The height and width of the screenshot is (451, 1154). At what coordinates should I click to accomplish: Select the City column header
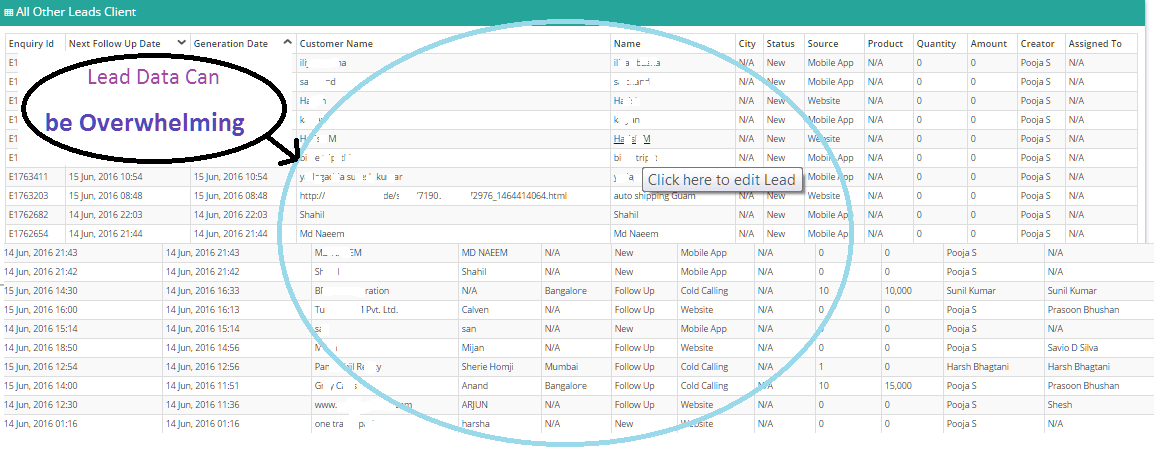pyautogui.click(x=747, y=43)
